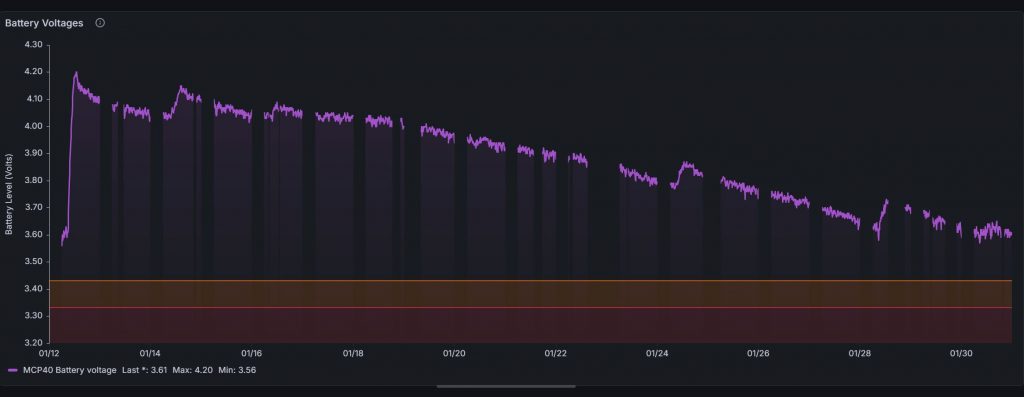
Task: Click the 3.20 y-axis tick label
Action: coord(33,343)
